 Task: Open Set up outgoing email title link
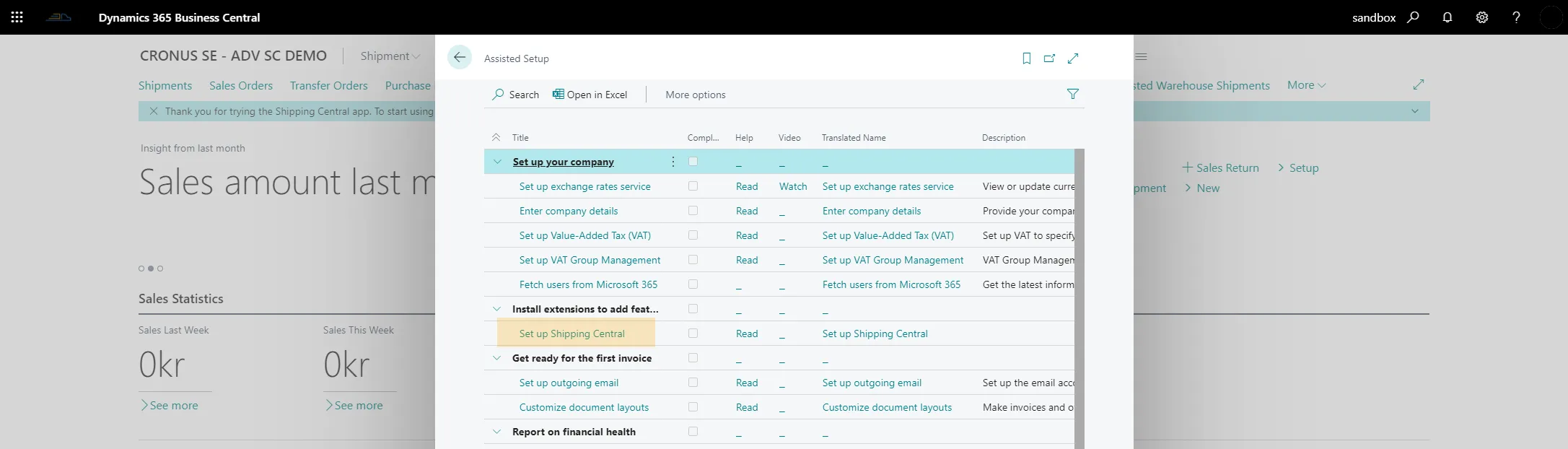569,383
